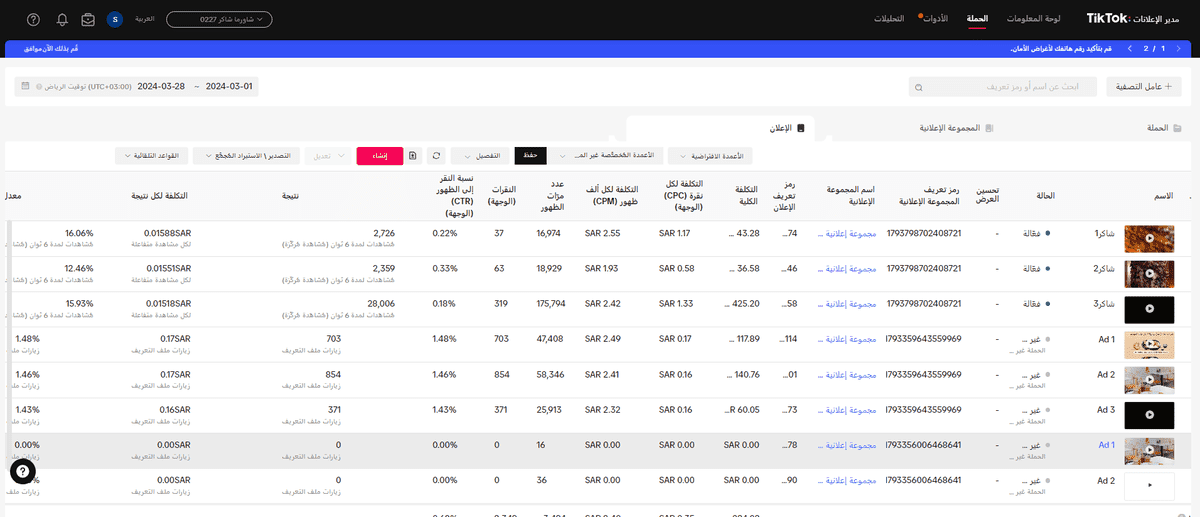Click the document icon next to the إنشاء button
The image size is (1200, 517).
point(413,156)
